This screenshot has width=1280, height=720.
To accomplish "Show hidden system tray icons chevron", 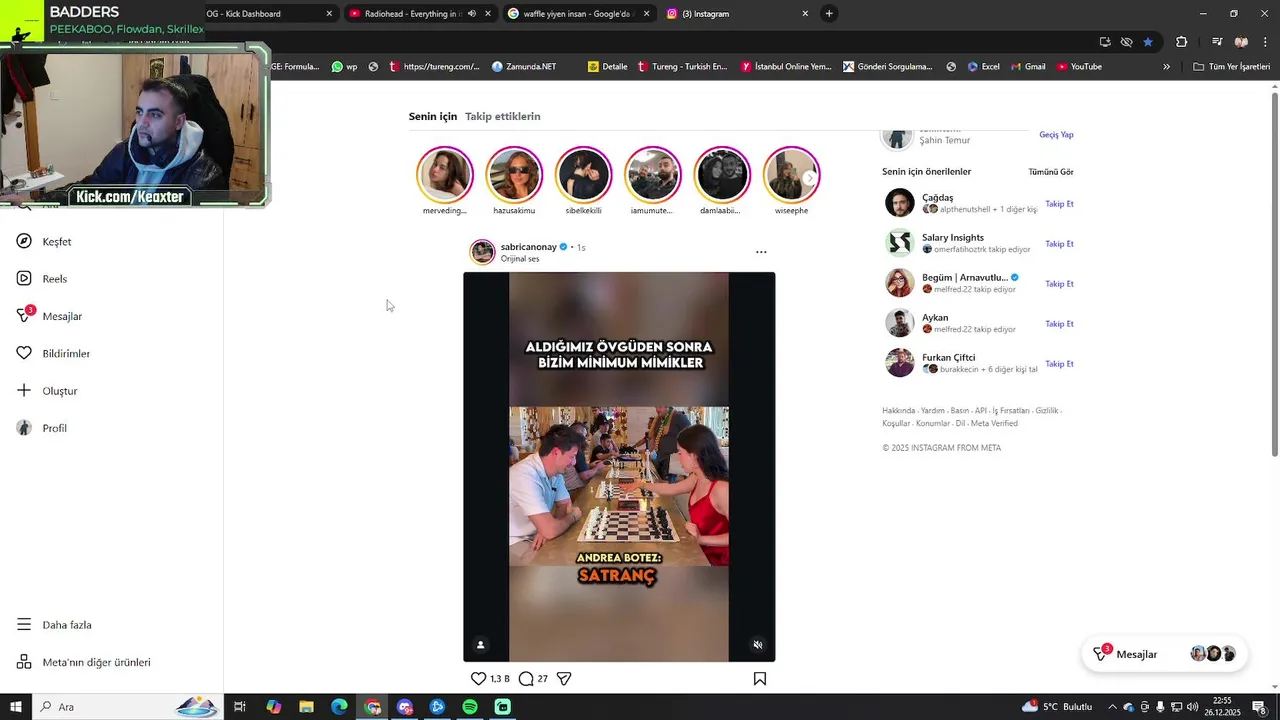I will point(1112,707).
